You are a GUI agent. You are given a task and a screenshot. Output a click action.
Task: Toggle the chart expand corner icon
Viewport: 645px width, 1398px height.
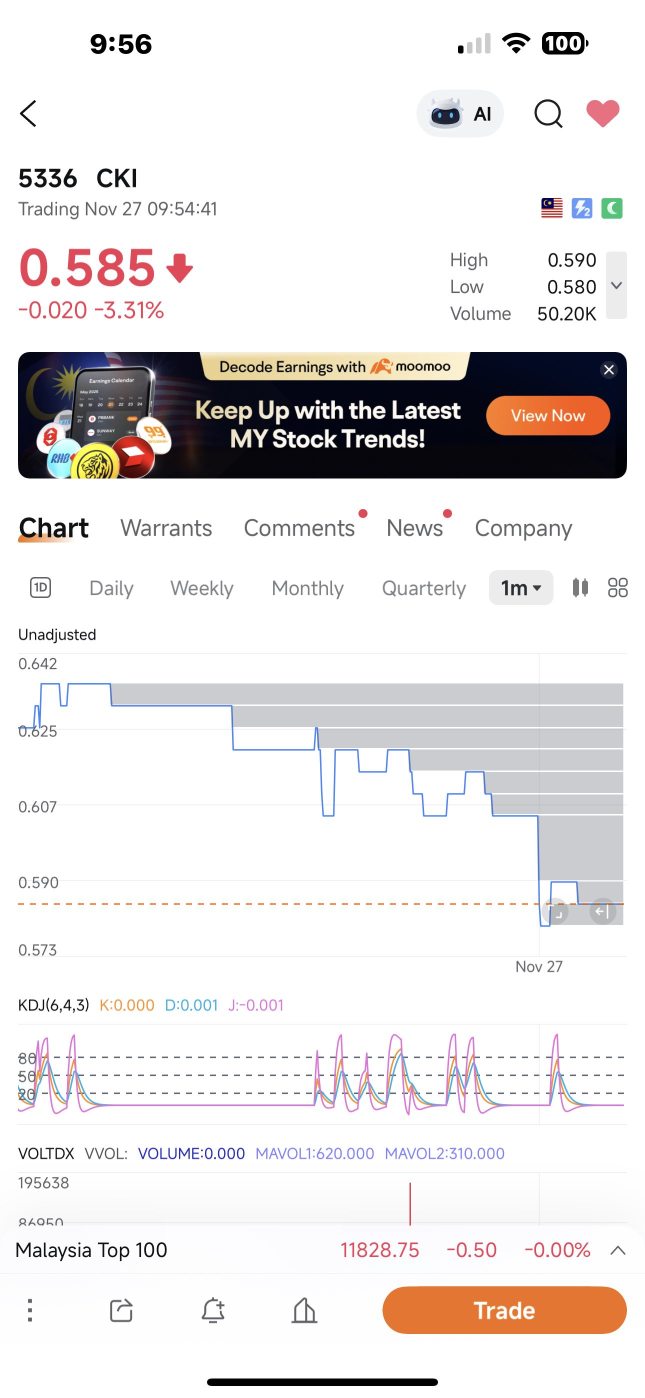tap(556, 911)
